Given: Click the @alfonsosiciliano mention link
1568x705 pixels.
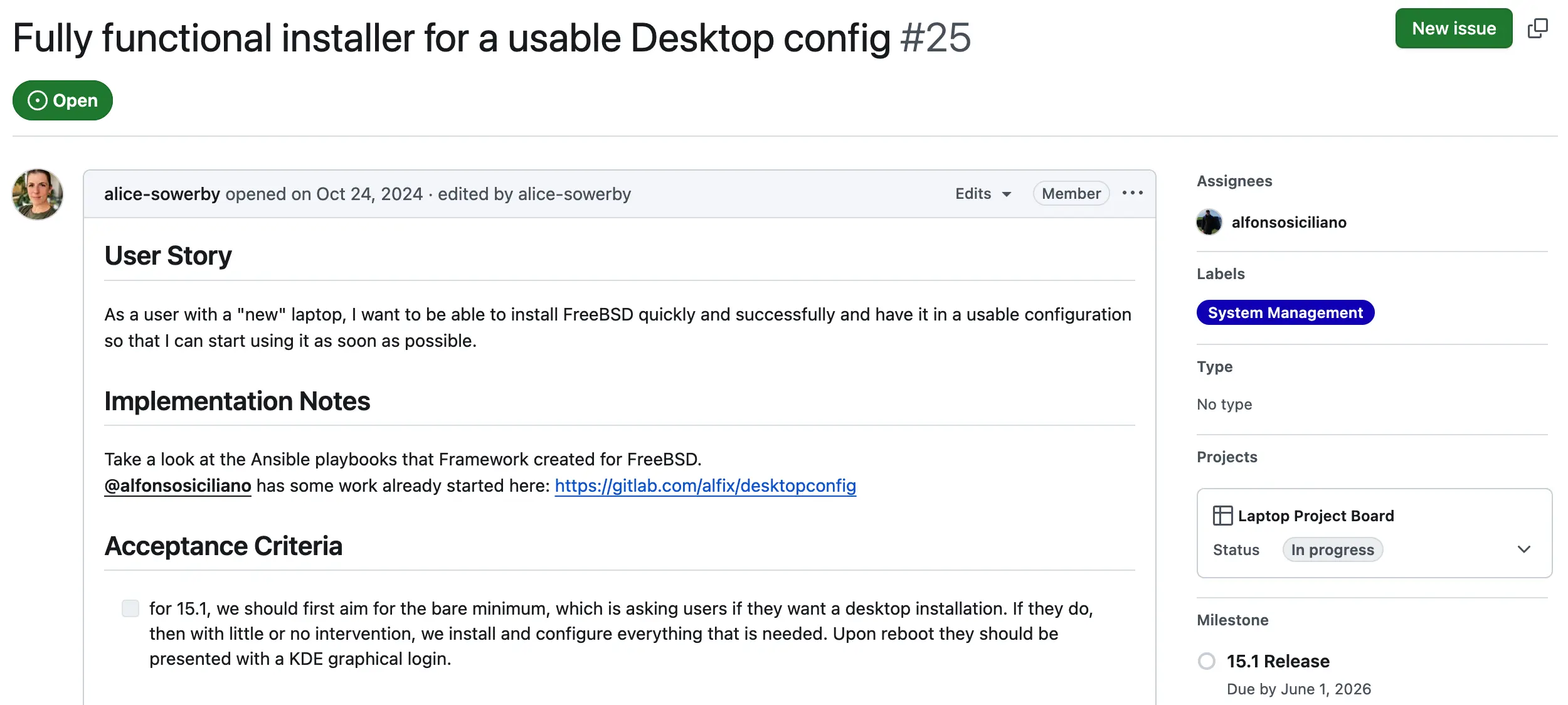Looking at the screenshot, I should coord(177,485).
